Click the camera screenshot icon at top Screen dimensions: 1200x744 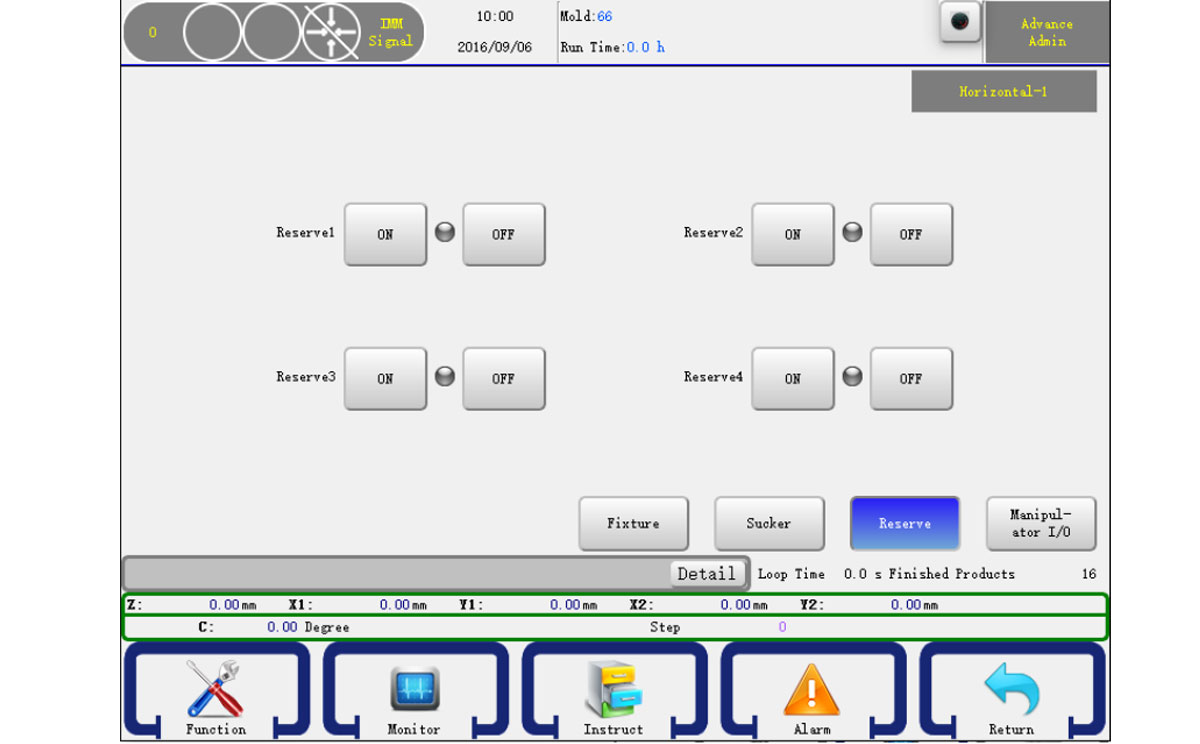pyautogui.click(x=960, y=22)
